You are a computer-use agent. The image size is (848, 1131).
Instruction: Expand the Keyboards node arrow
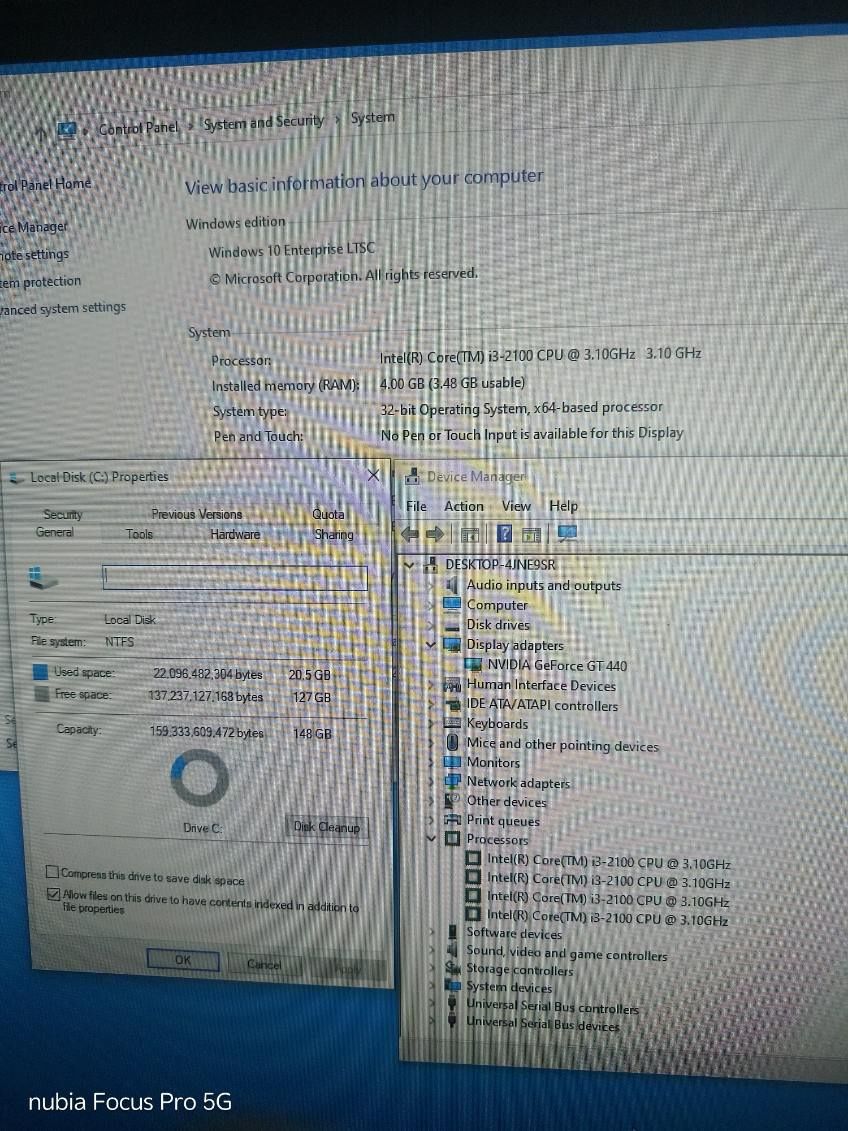[x=431, y=723]
